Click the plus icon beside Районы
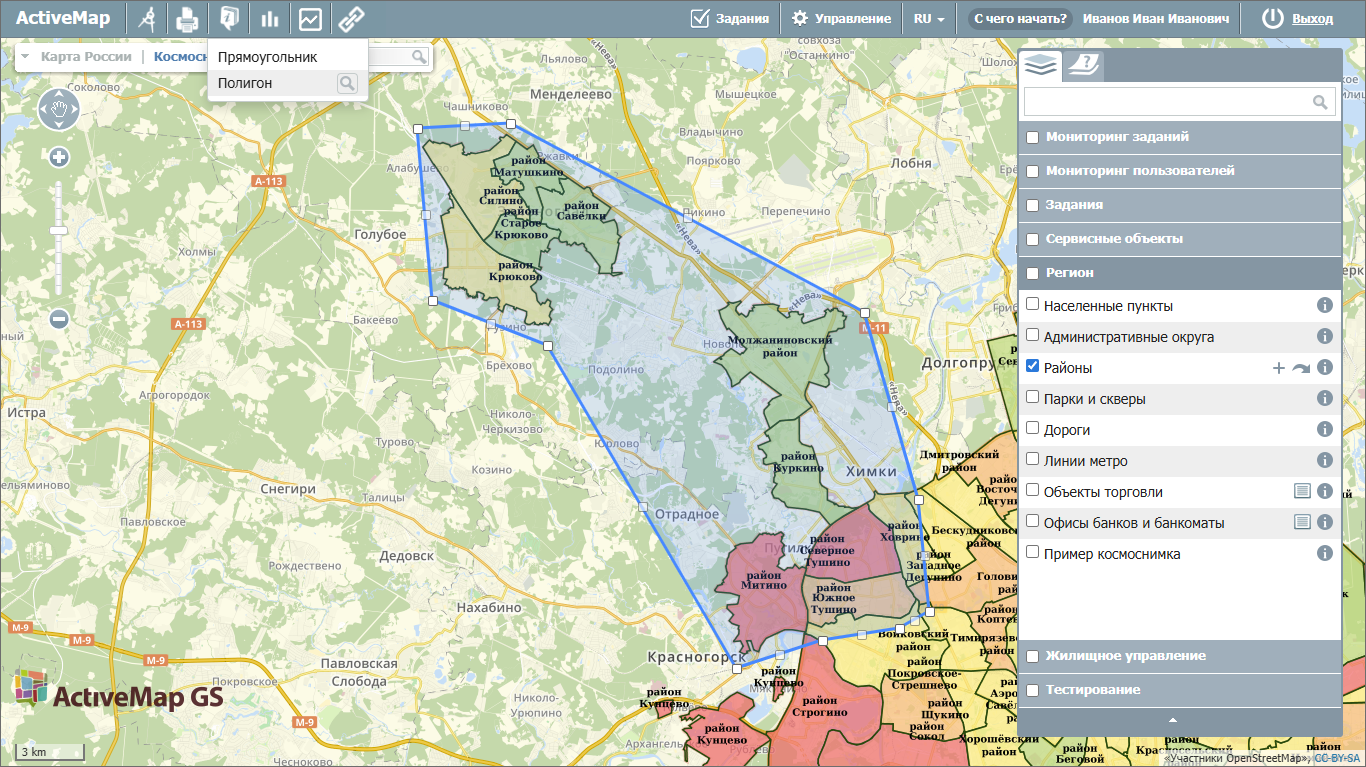This screenshot has height=767, width=1366. [1278, 368]
